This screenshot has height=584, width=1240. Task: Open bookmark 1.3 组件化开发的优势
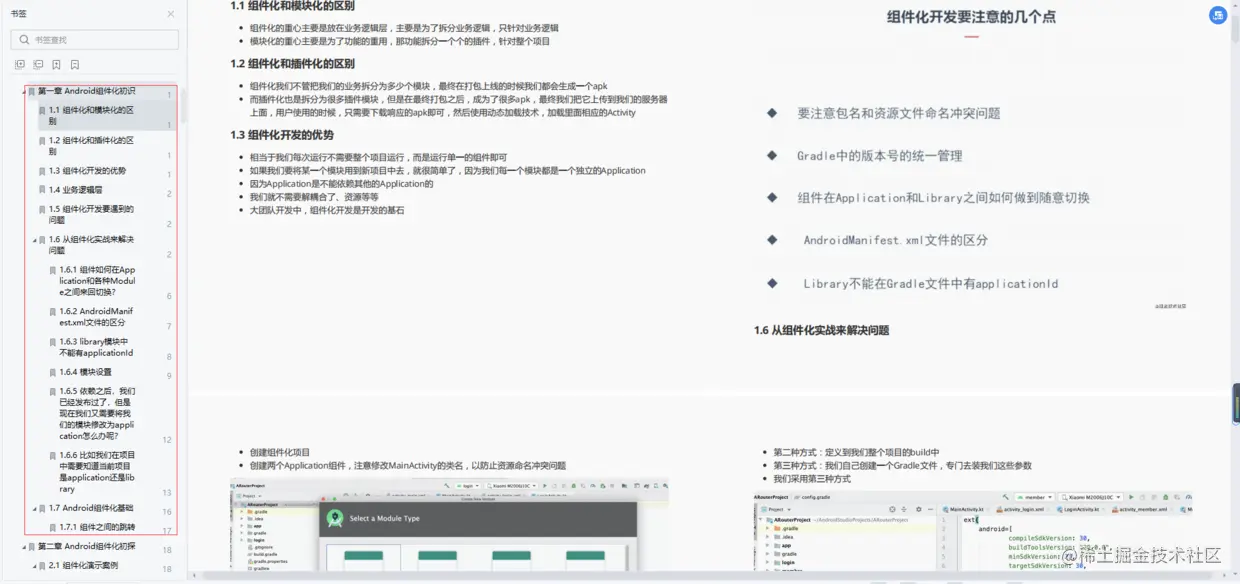pos(87,171)
